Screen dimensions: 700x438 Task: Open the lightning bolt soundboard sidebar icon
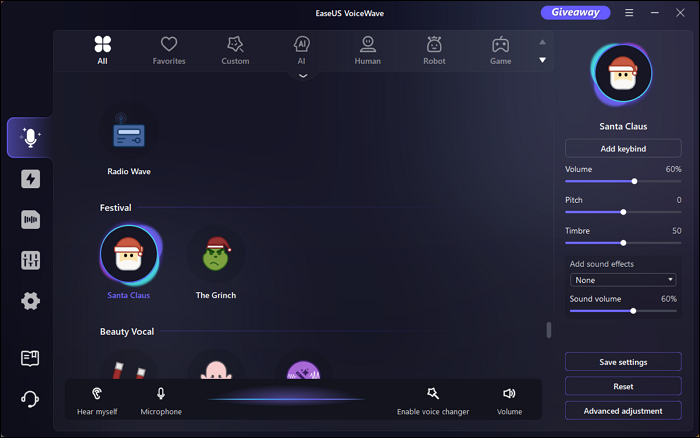click(30, 179)
